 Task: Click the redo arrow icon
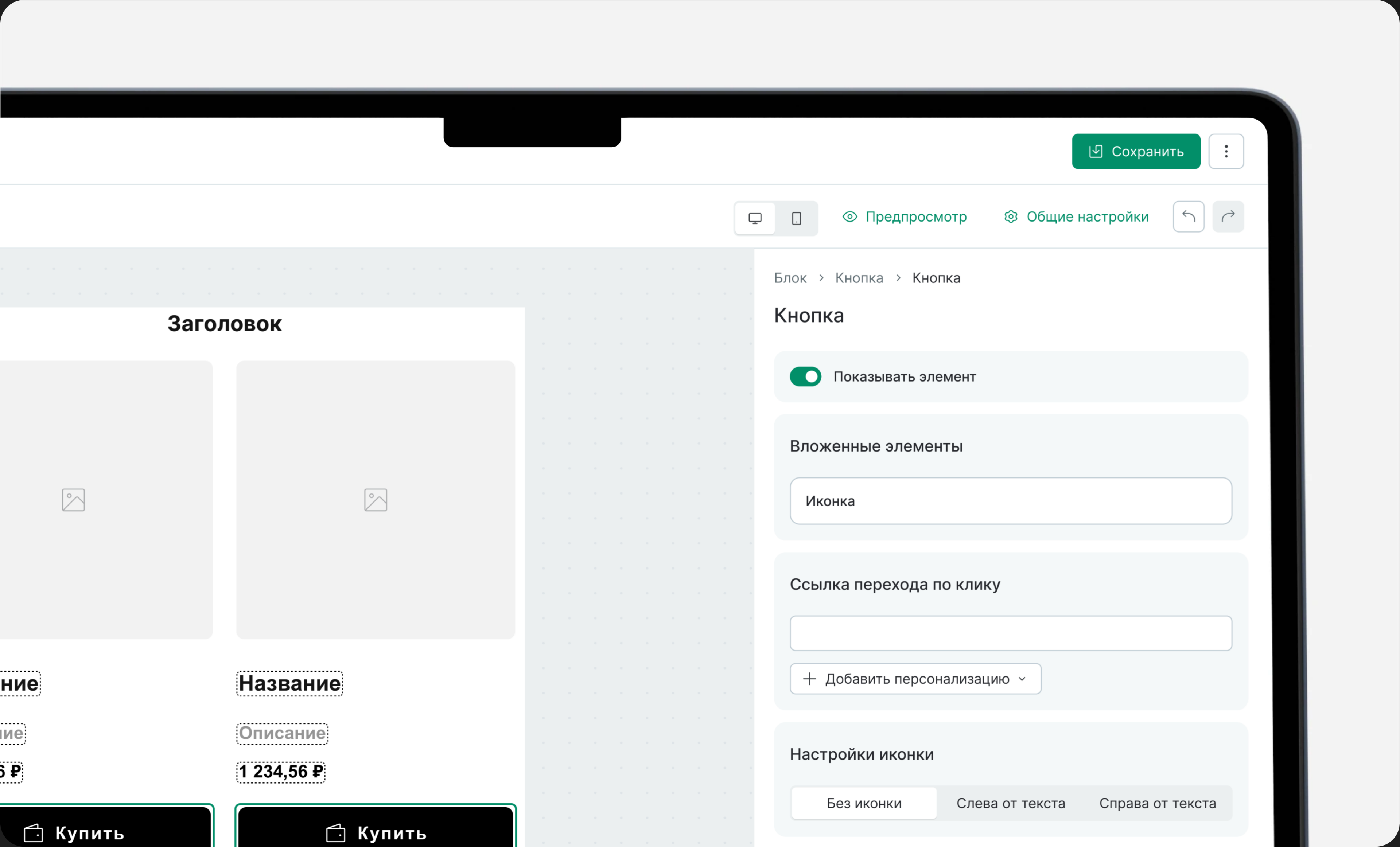point(1228,216)
